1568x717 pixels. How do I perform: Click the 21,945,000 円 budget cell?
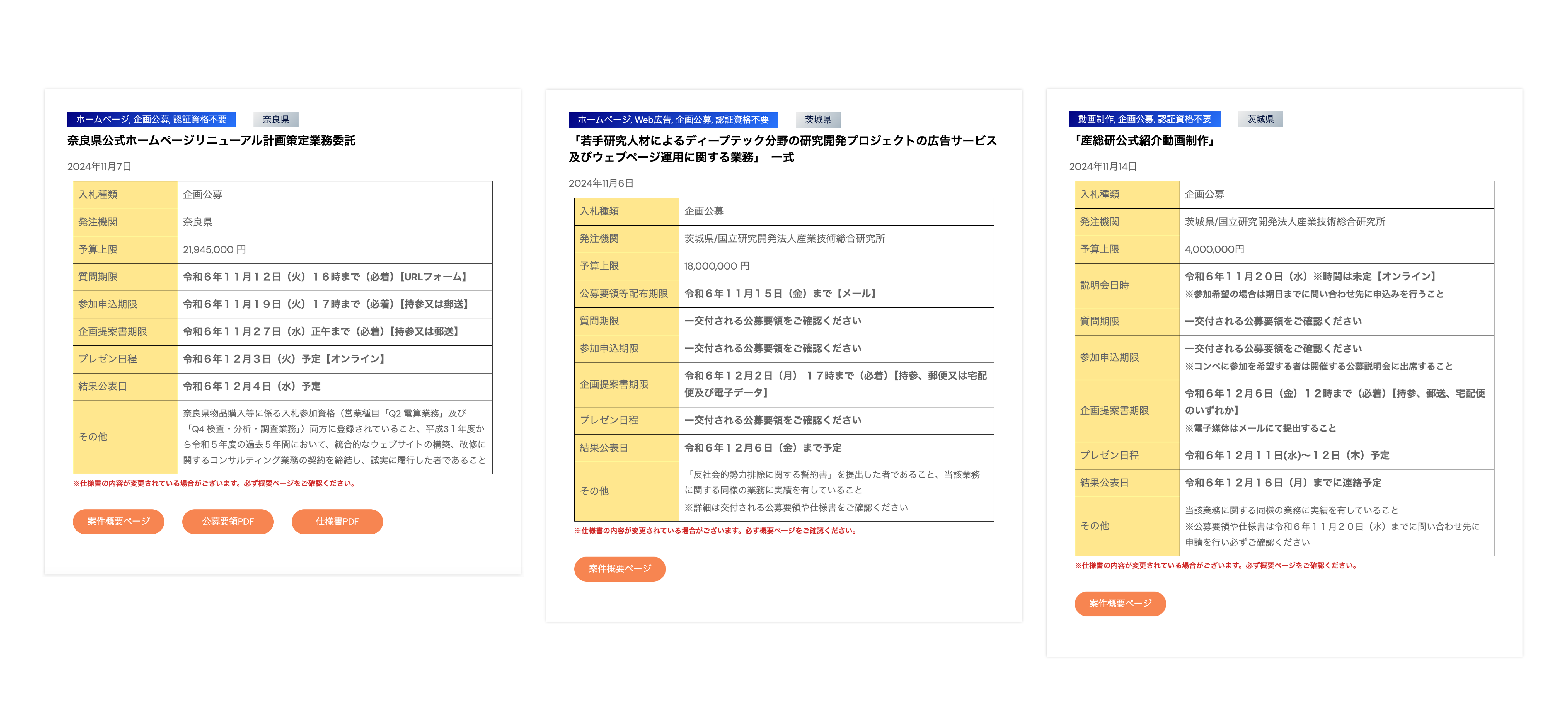point(214,250)
